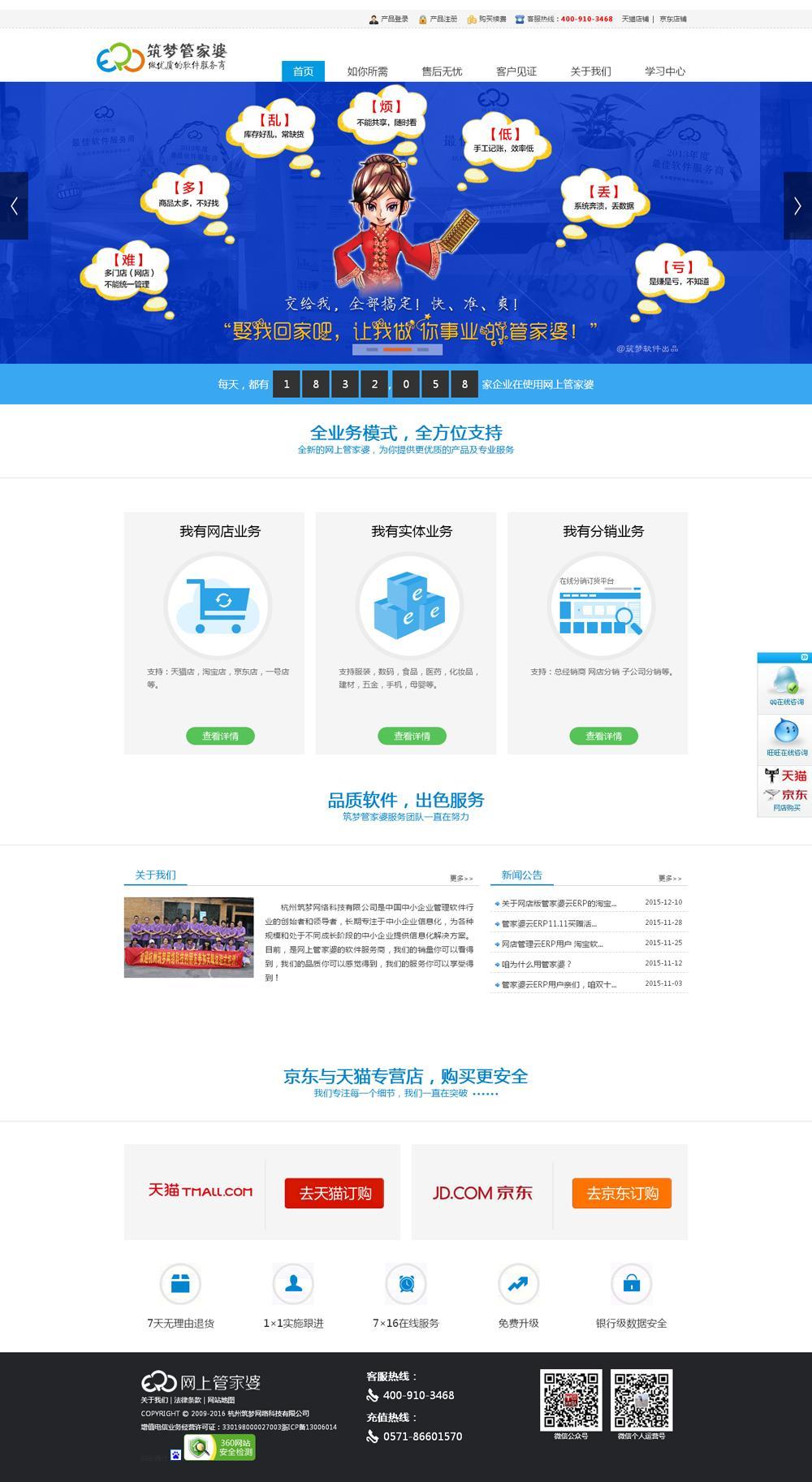Open the 关于我们 navigation menu

pos(590,71)
